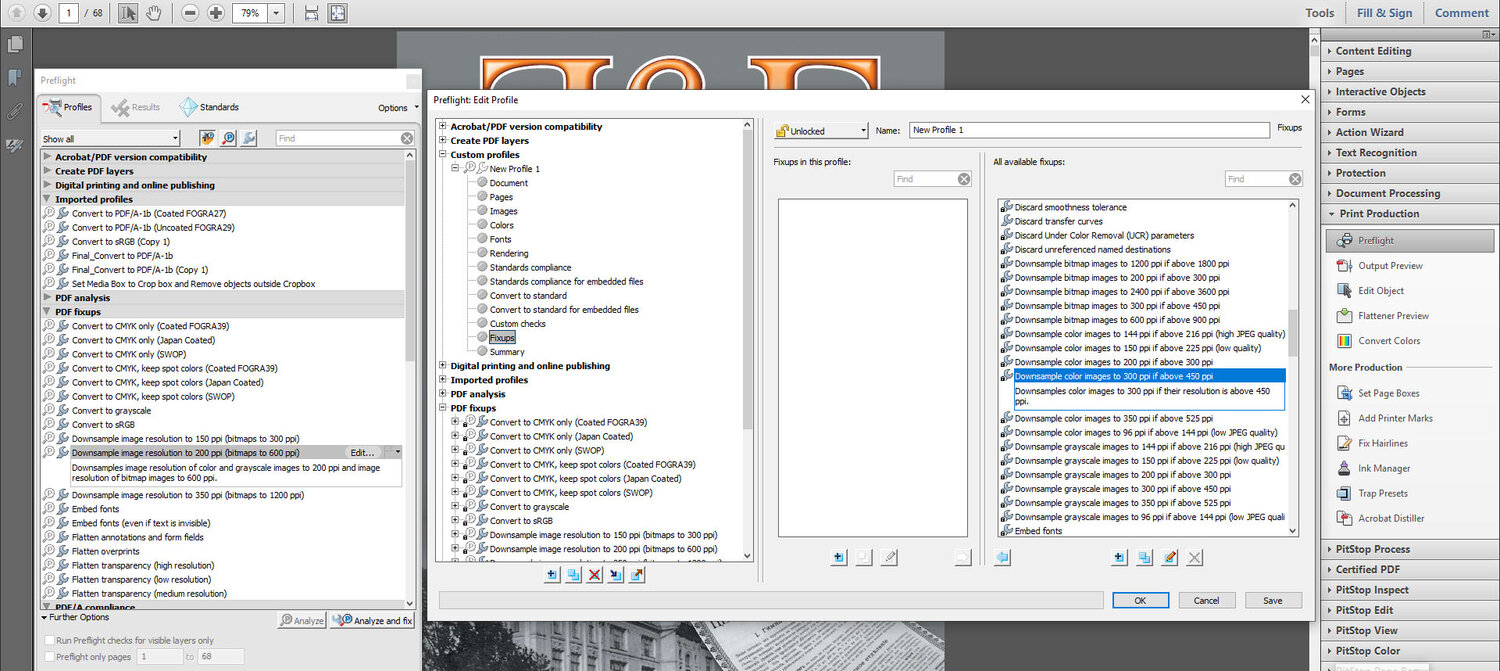Expand the Imported profiles tree node
The height and width of the screenshot is (671, 1500).
click(443, 380)
